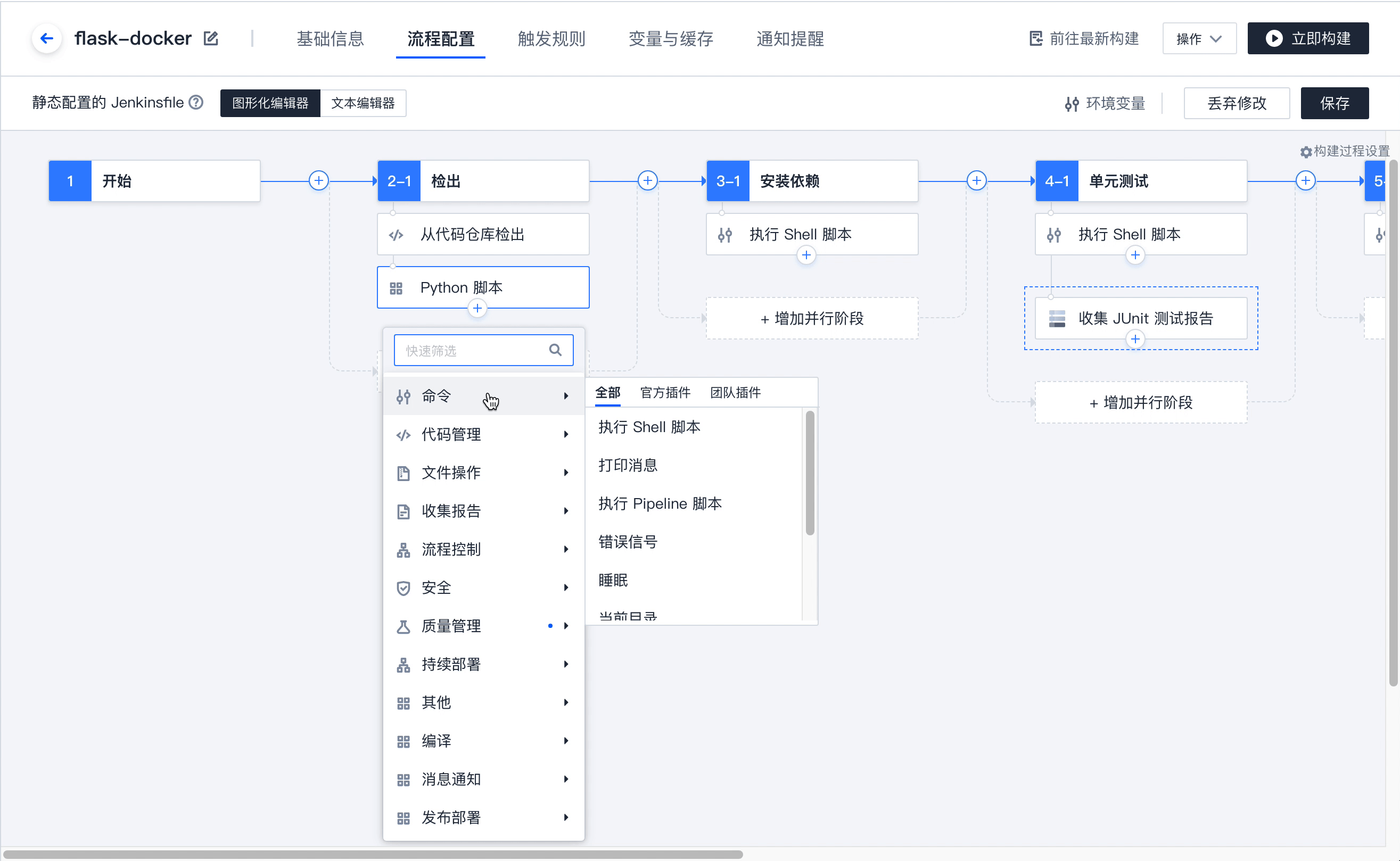Screen dimensions: 1400x861
Task: Click the 构建过程设置 gear icon
Action: [x=1306, y=152]
